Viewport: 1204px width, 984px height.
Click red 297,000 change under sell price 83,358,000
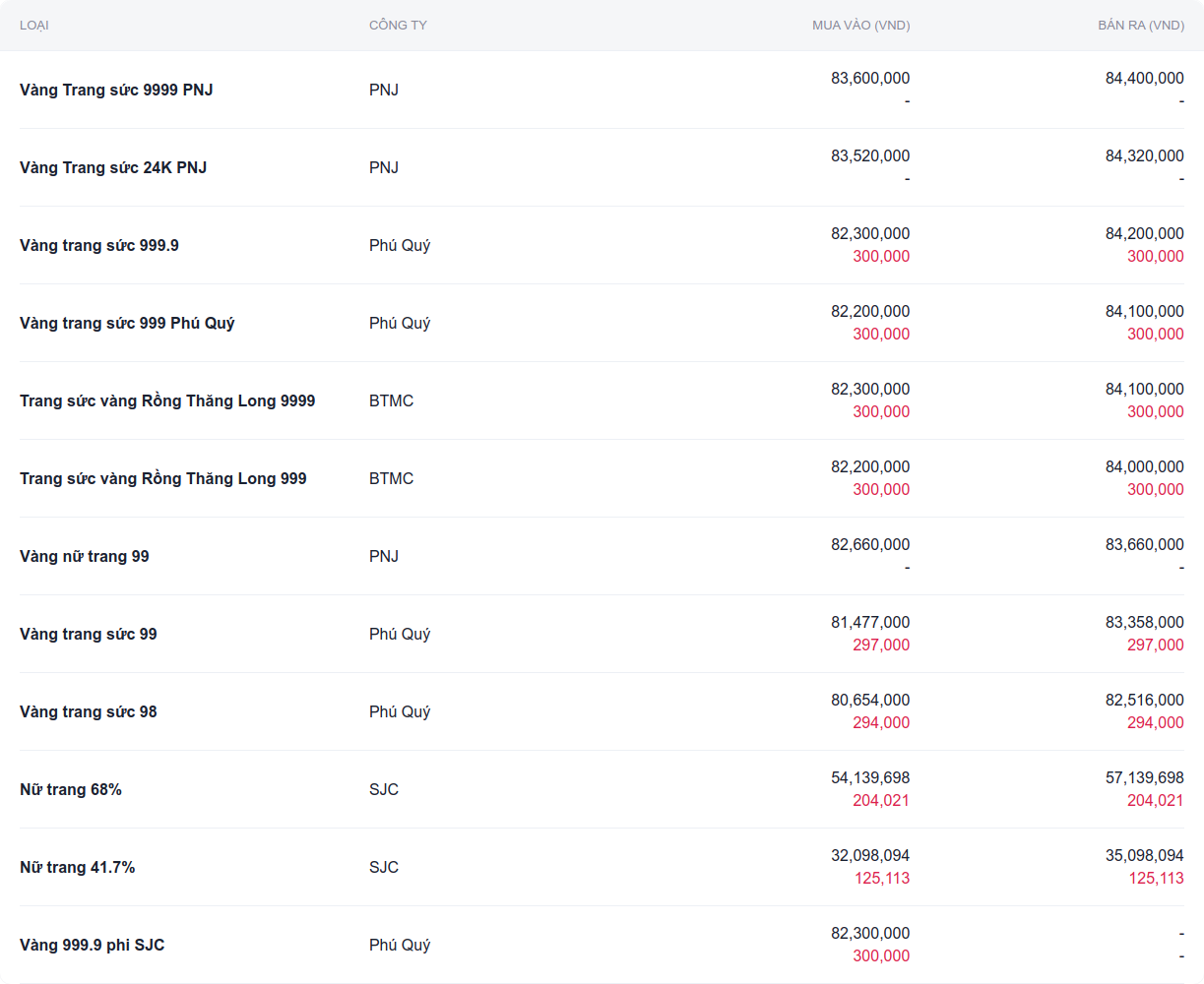click(1156, 645)
